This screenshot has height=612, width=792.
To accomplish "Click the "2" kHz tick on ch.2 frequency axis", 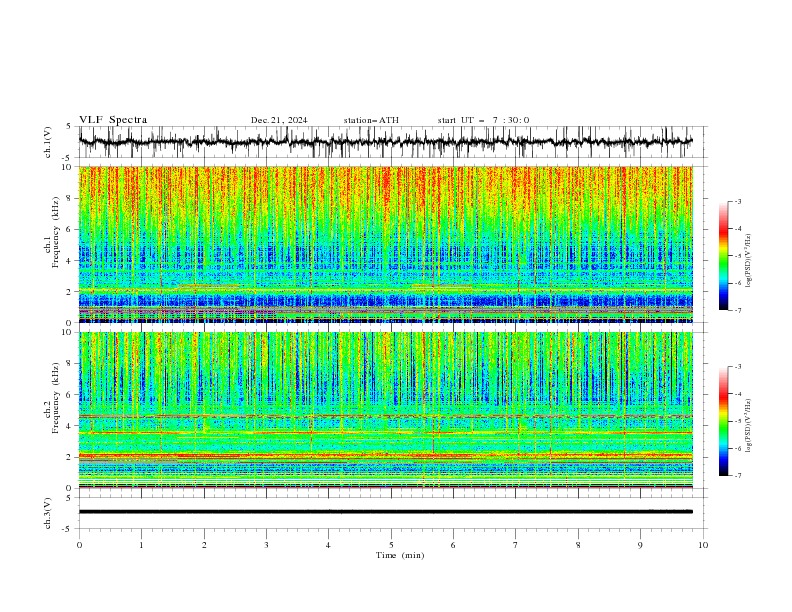I will pos(70,457).
